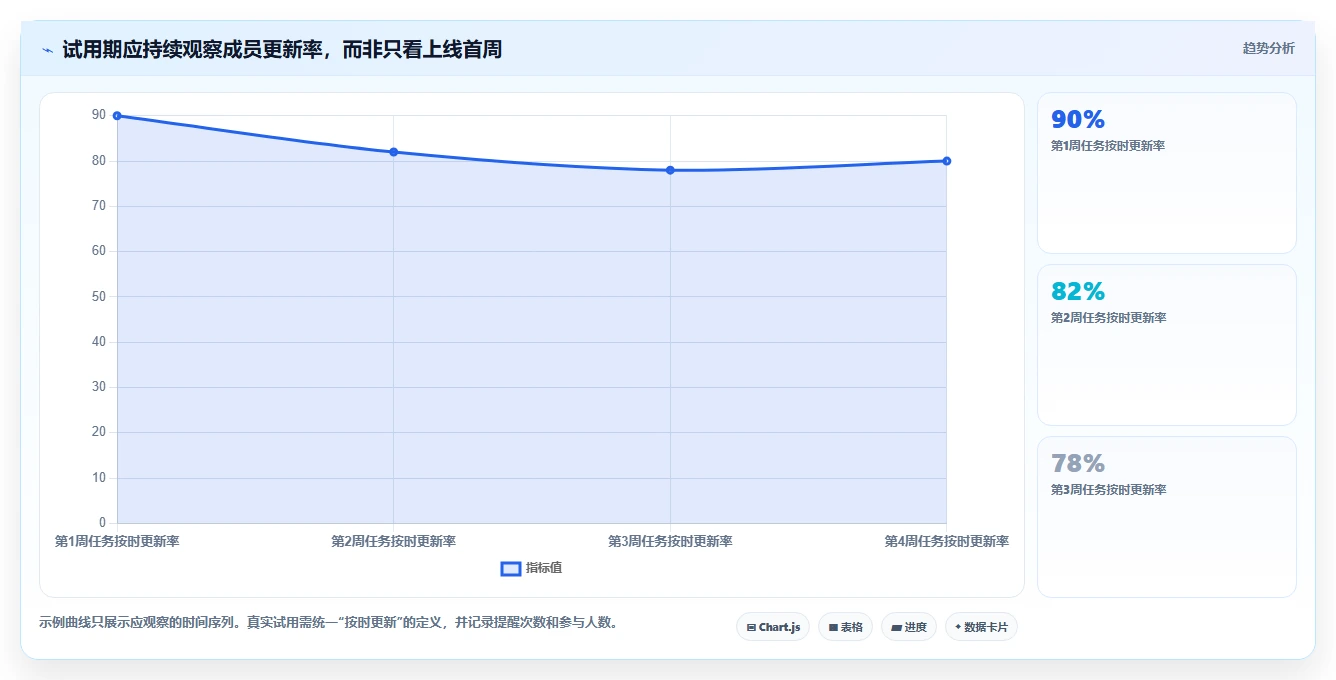Click y-axis tick label 30
This screenshot has width=1336, height=680.
99,387
